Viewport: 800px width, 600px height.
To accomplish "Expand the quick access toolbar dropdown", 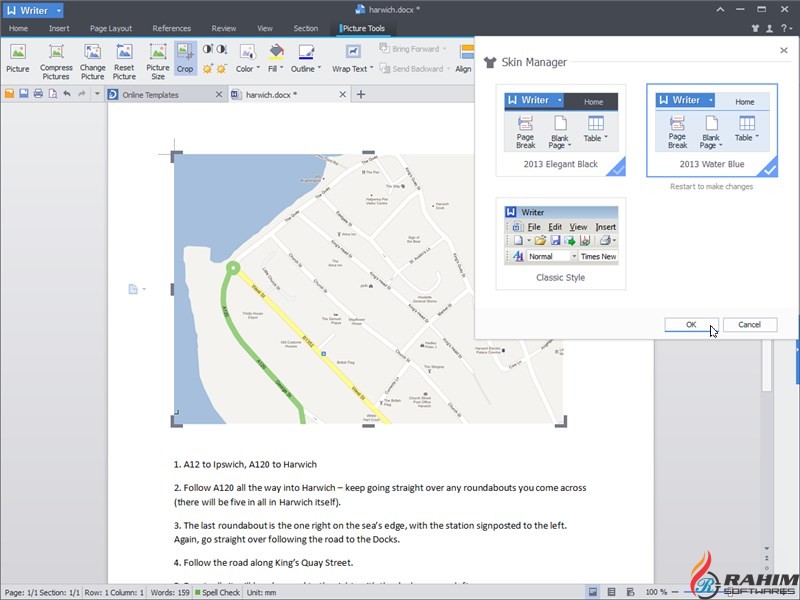I will click(x=97, y=94).
